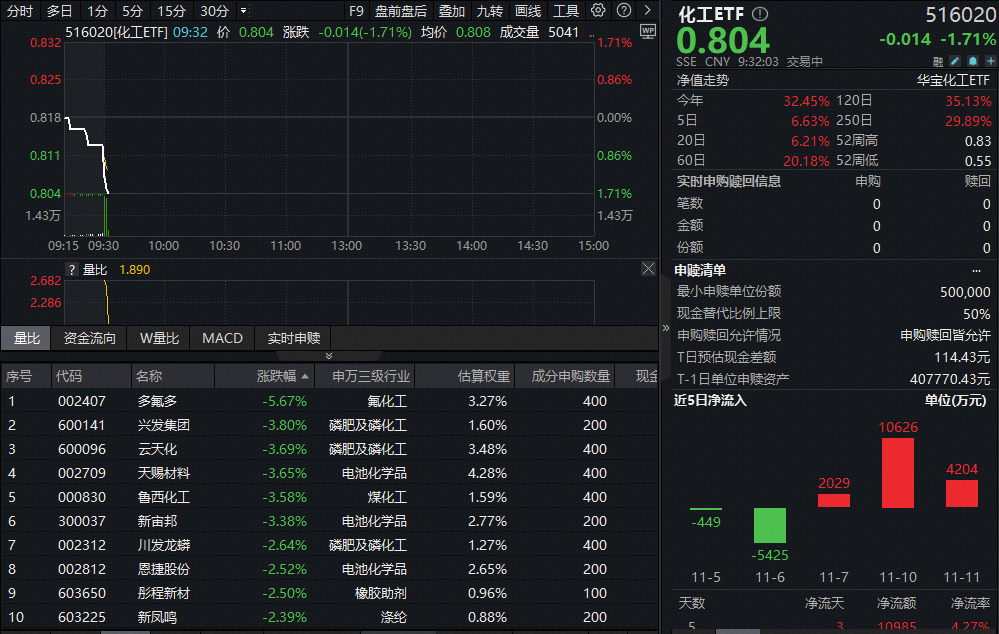Expand more options in 申赎清单 header

976,270
